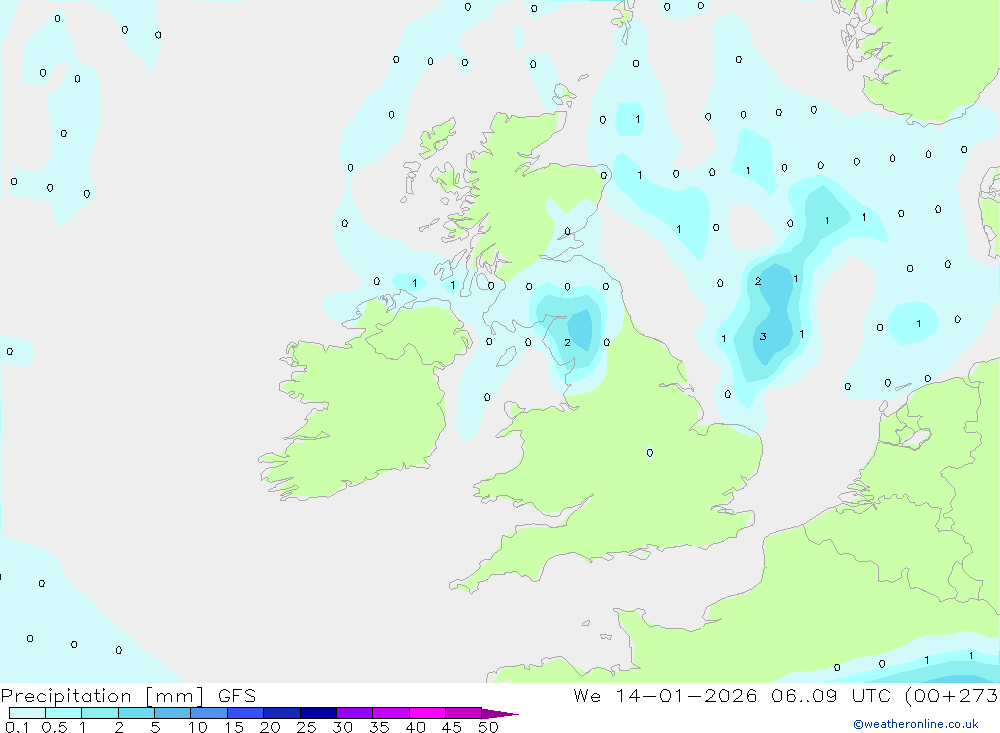Choose the 25–30 mm legend color swatch
The height and width of the screenshot is (733, 1000).
tap(318, 713)
